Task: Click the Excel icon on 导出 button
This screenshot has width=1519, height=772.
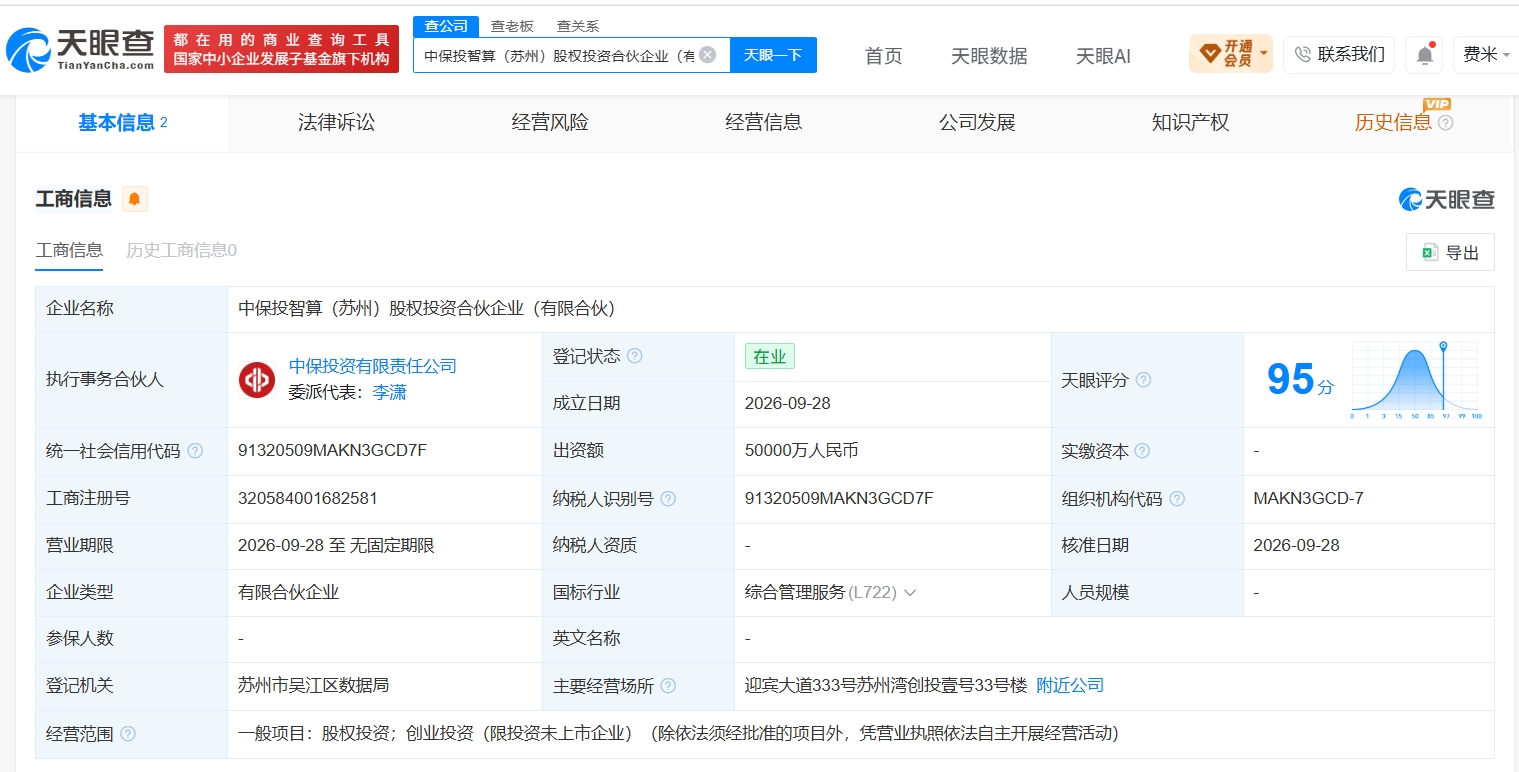Action: coord(1430,253)
